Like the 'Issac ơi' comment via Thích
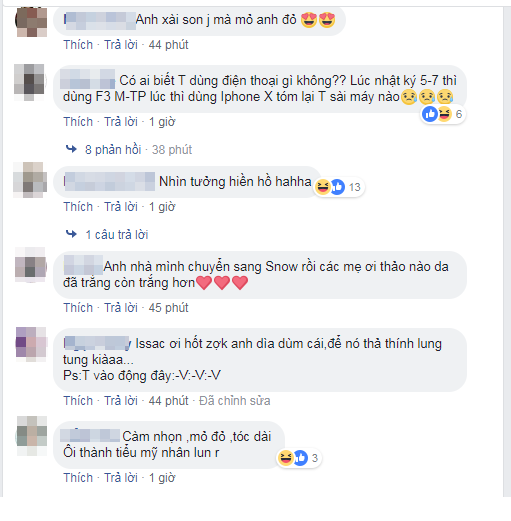This screenshot has width=511, height=521. [78, 401]
